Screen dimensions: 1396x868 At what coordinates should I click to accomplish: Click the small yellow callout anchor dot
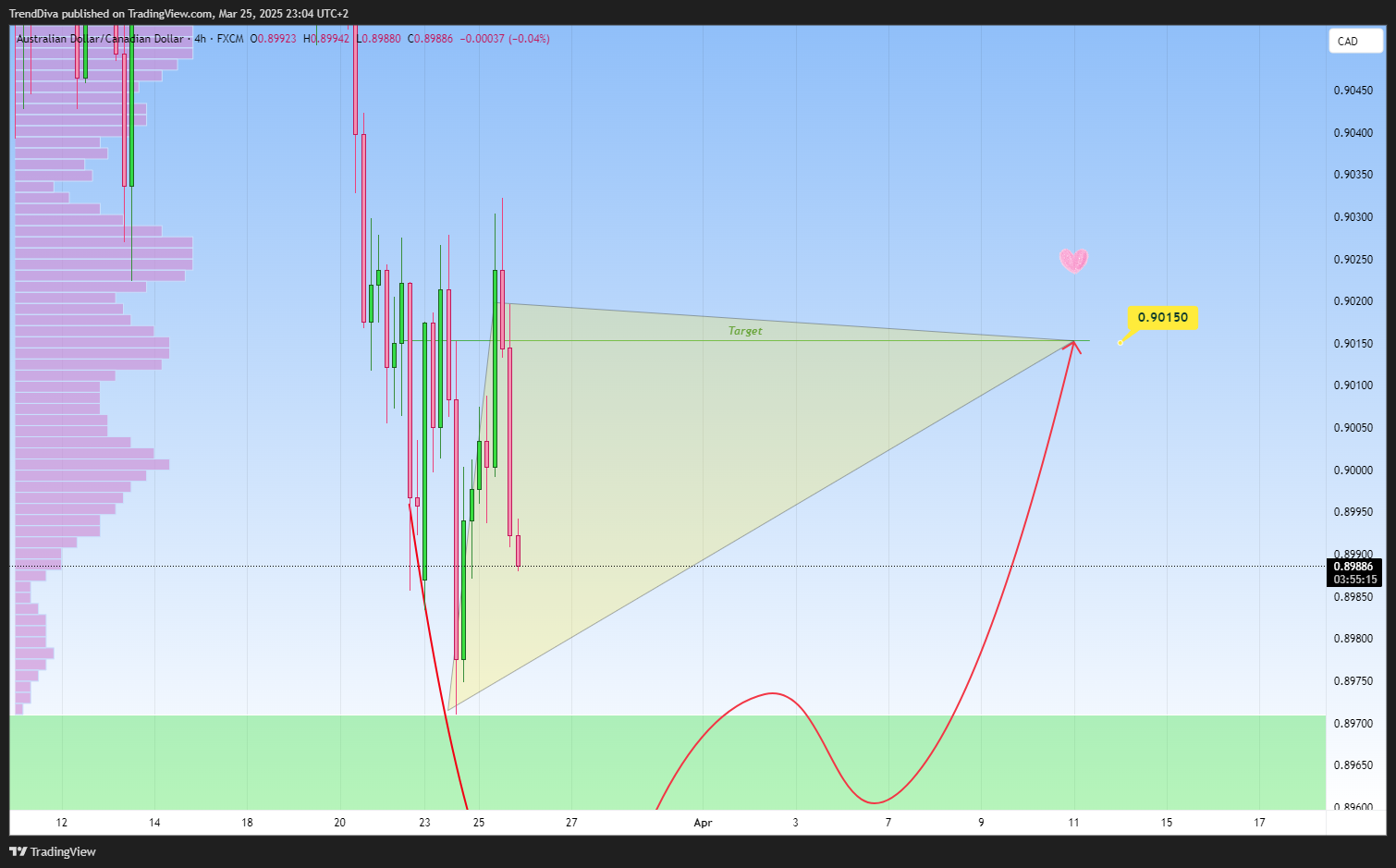click(1120, 343)
